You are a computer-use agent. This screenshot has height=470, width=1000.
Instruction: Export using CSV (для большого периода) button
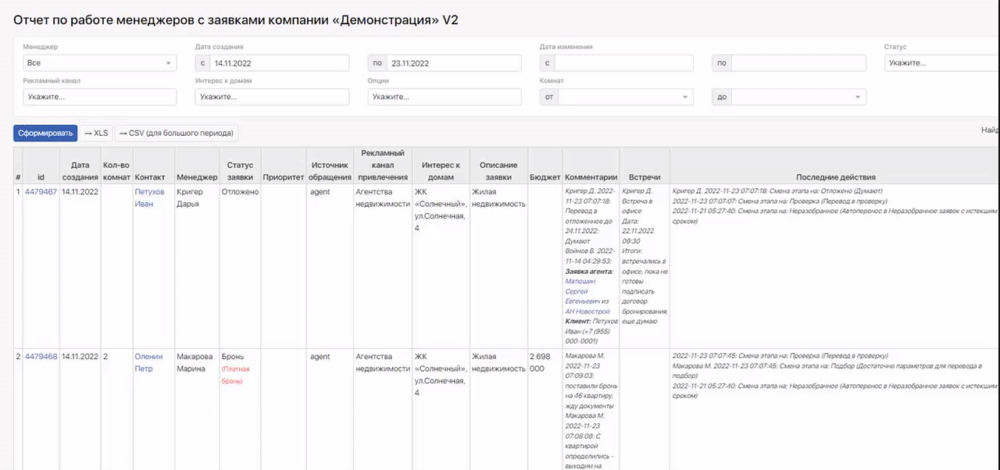(x=176, y=132)
